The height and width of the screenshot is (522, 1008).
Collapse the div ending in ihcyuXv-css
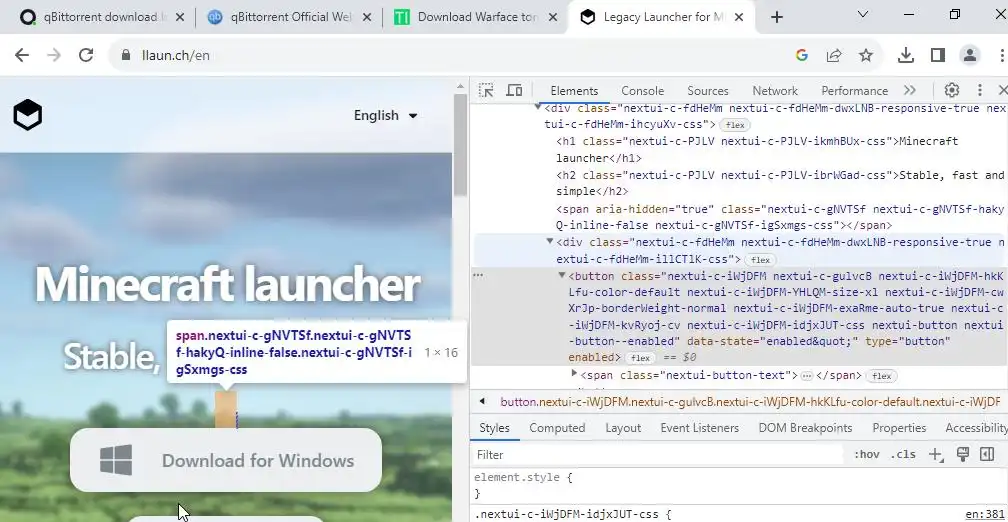click(x=537, y=107)
